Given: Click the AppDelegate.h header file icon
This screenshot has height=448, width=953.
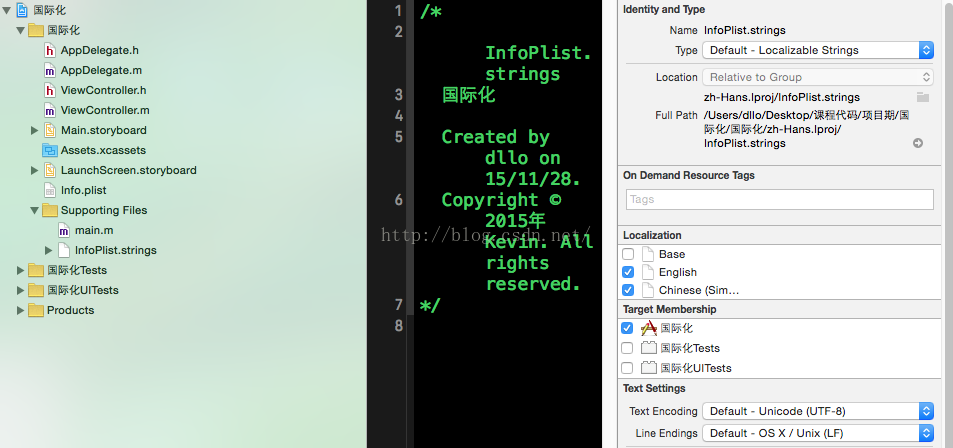Looking at the screenshot, I should (x=50, y=50).
